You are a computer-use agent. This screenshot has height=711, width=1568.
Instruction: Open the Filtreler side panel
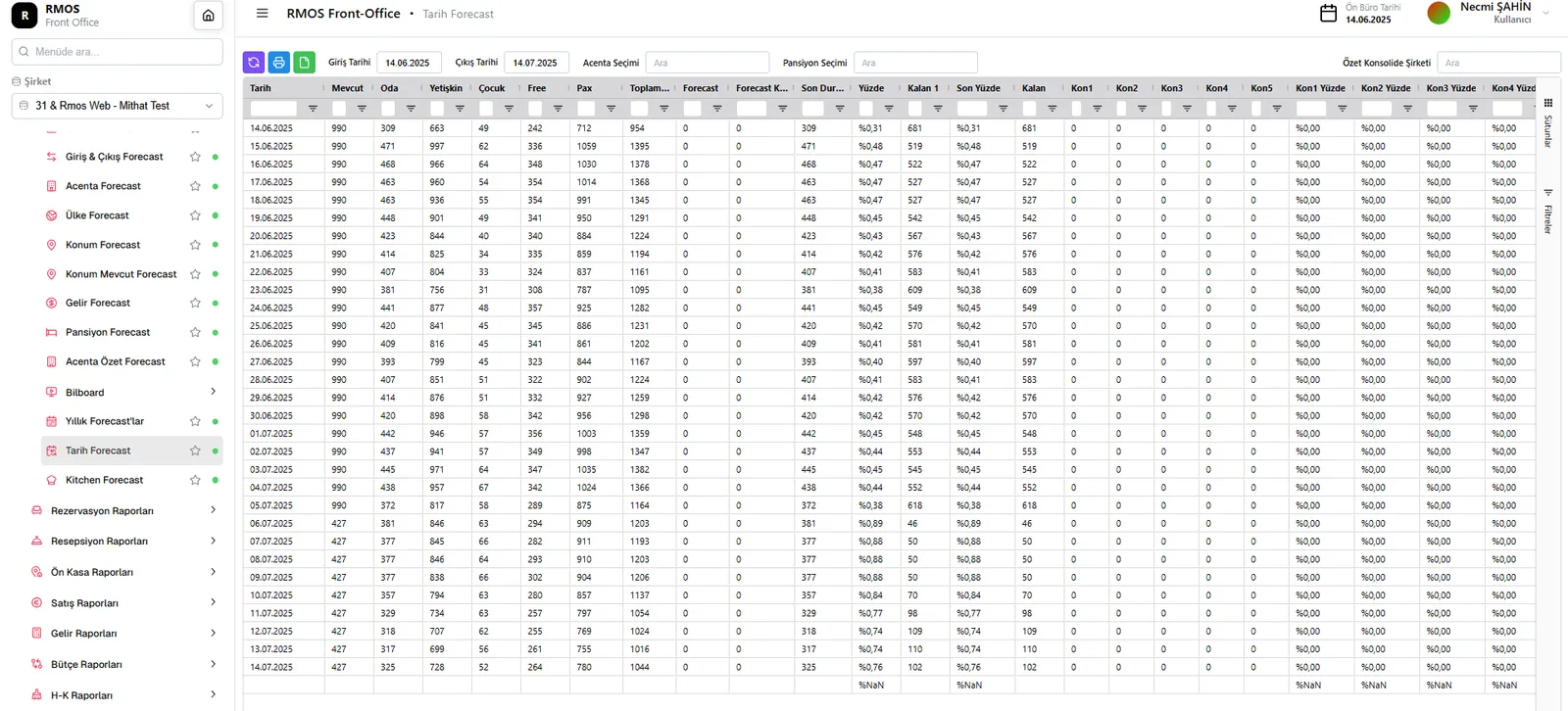pos(1548,212)
